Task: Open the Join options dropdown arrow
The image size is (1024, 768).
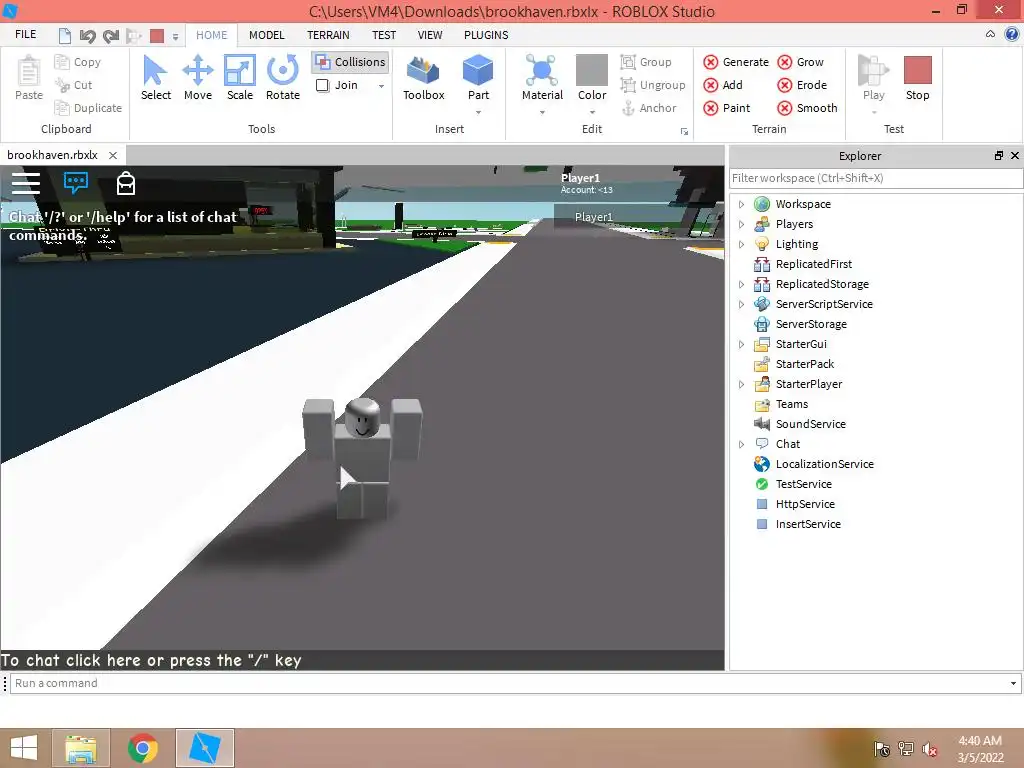Action: pos(381,86)
